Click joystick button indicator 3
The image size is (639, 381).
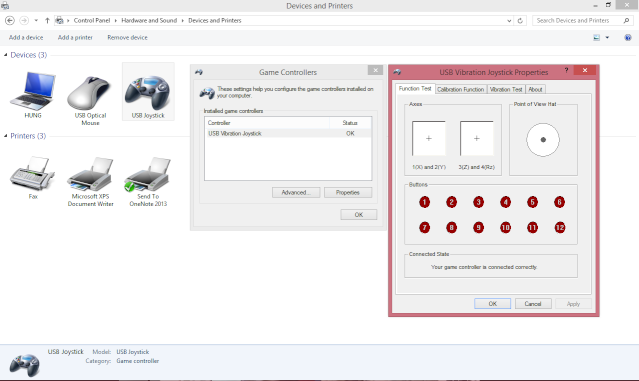click(x=478, y=202)
